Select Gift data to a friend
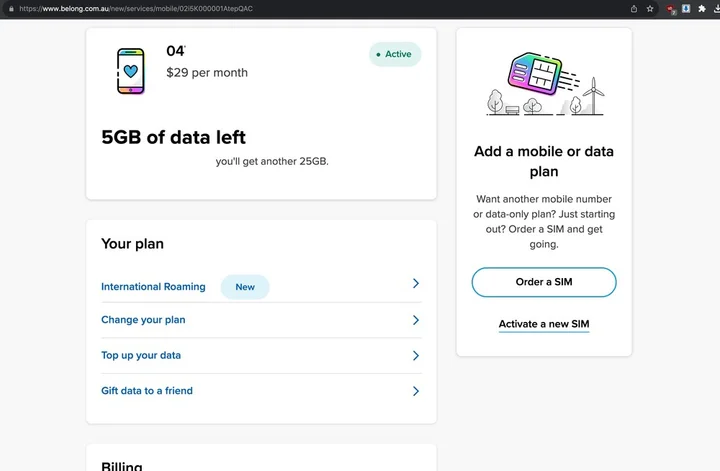Screen dimensions: 720x471 click(147, 391)
